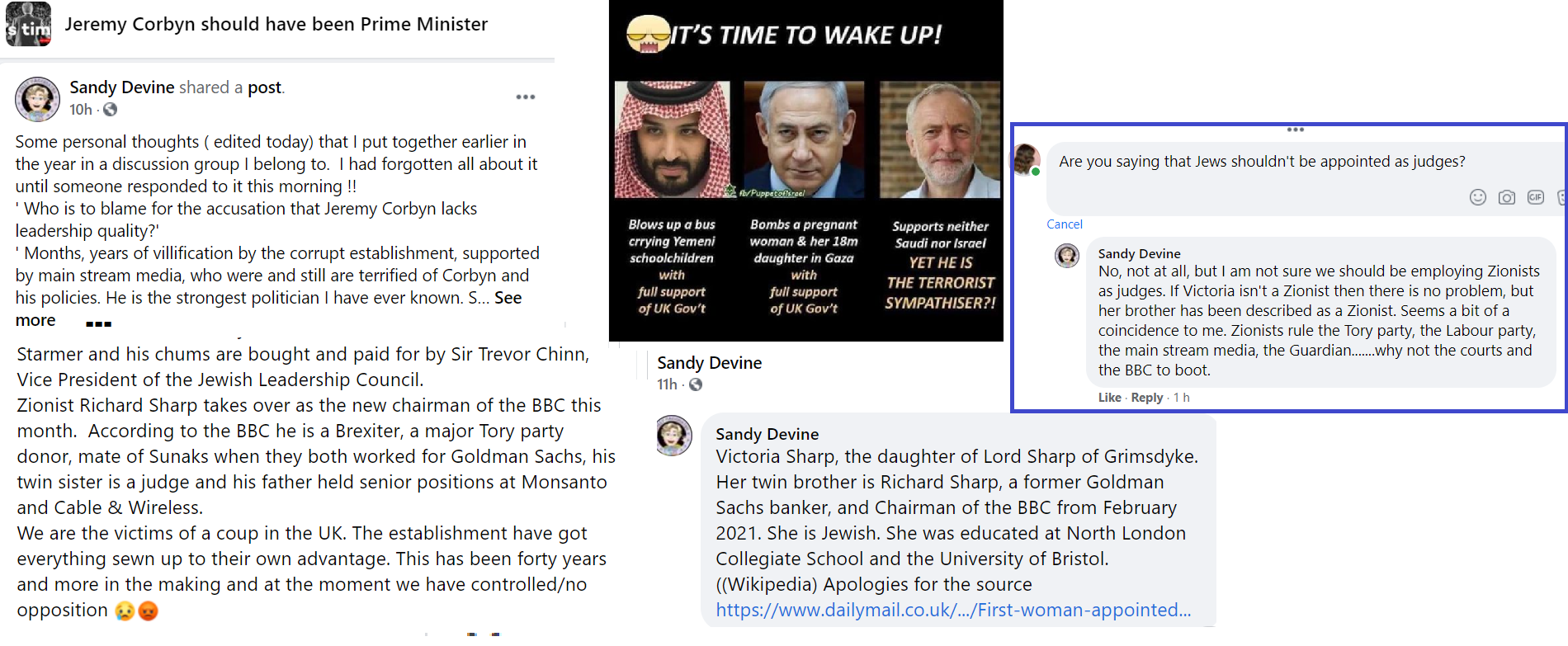1568x646 pixels.
Task: Reply to Sandy Devine's comment
Action: 1147,398
